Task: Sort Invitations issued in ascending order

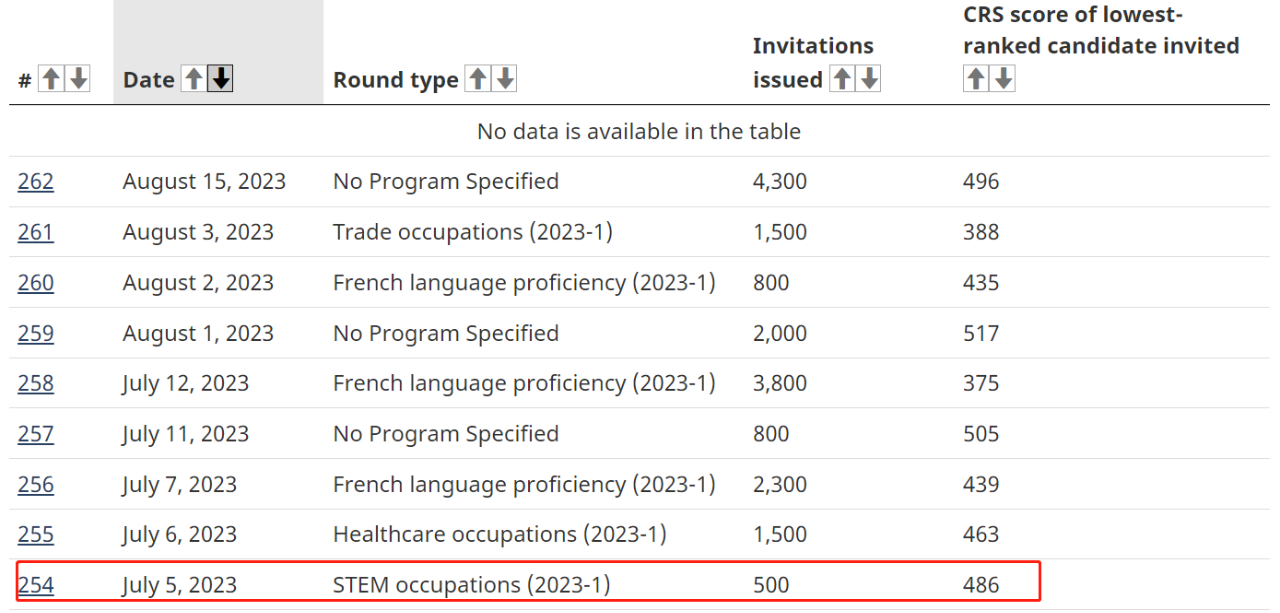Action: (x=842, y=80)
